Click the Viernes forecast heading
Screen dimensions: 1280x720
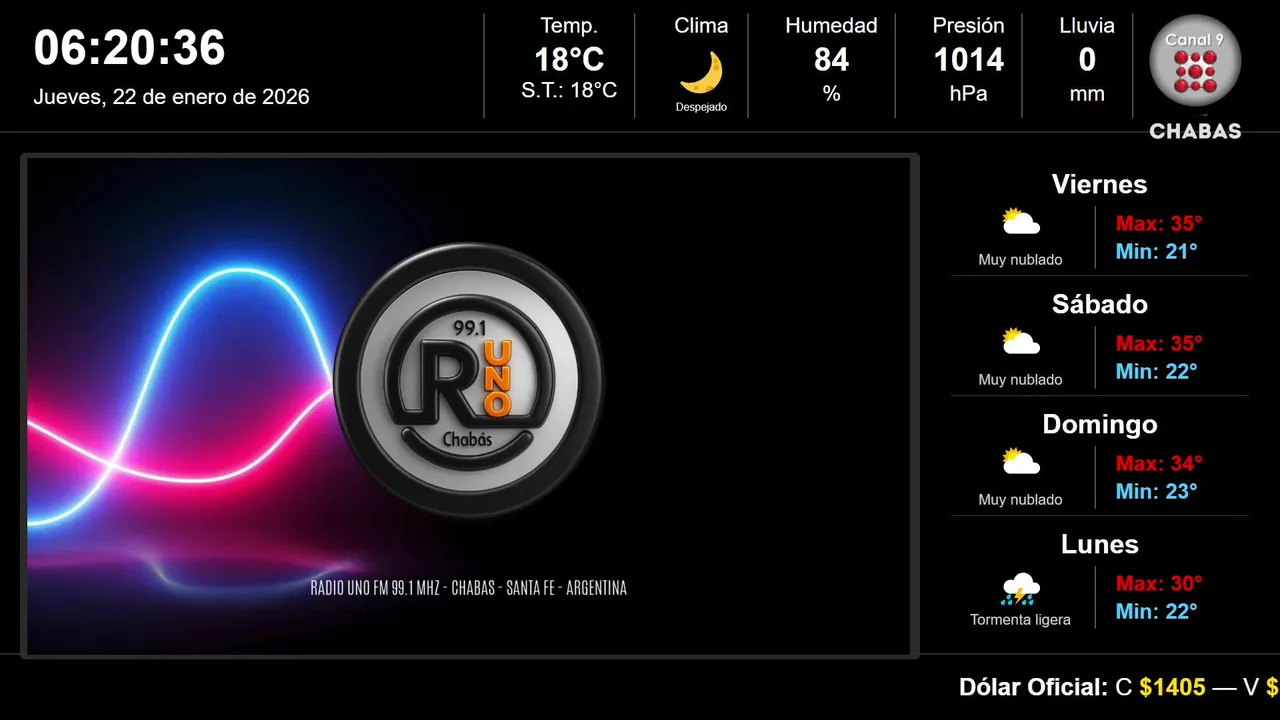[1099, 184]
